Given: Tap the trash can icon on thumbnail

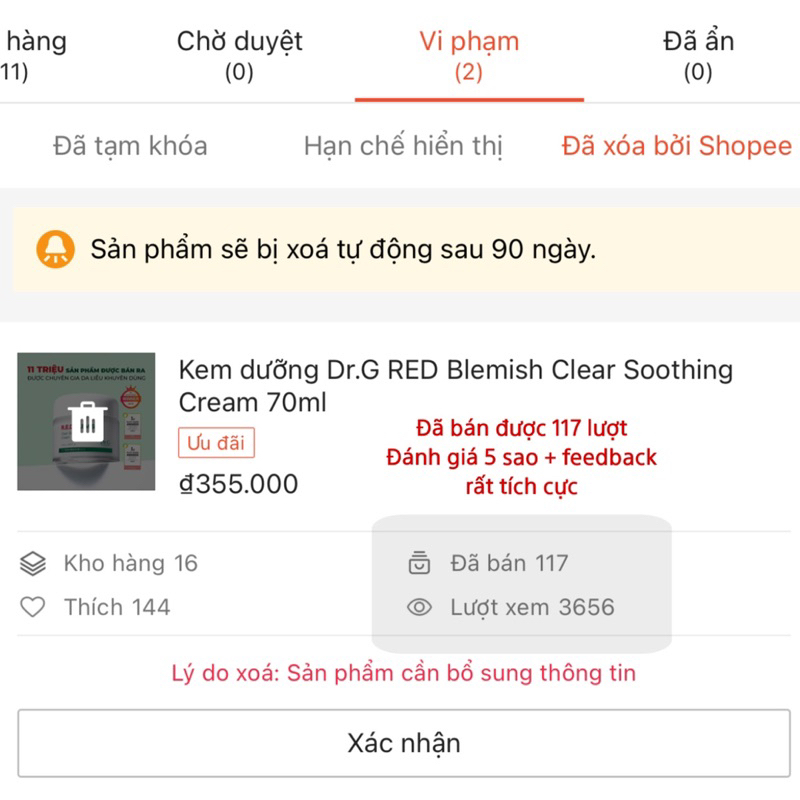Looking at the screenshot, I should (87, 420).
